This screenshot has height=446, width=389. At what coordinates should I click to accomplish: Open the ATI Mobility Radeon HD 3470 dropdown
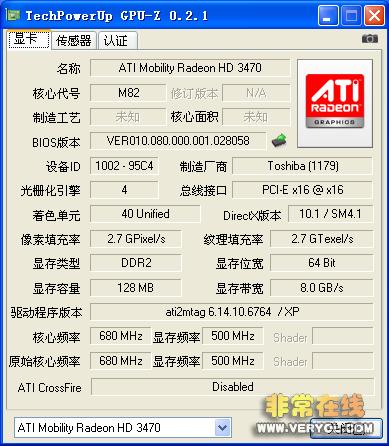pos(123,428)
